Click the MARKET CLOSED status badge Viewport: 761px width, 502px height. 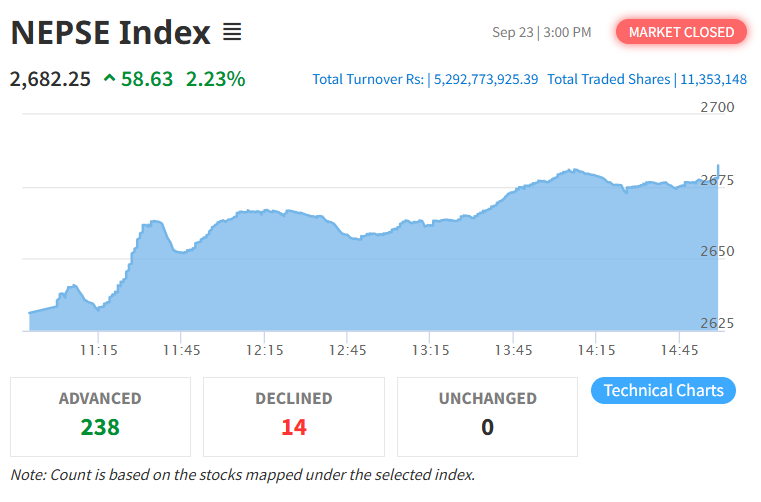(x=681, y=32)
